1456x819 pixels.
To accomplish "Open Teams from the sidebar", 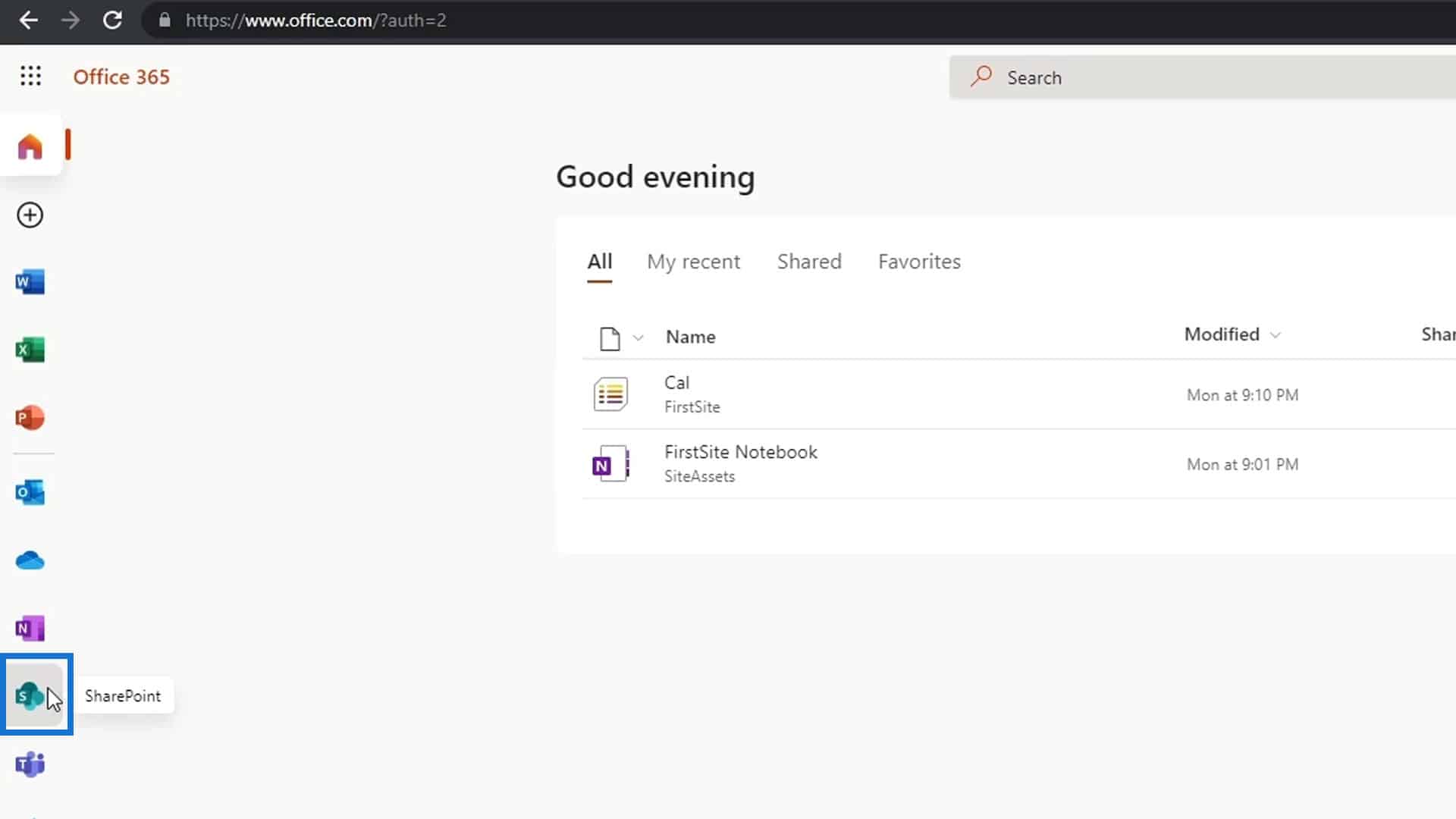I will (30, 764).
